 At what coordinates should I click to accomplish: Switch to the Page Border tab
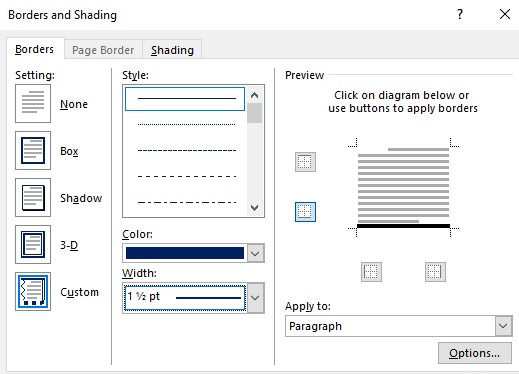pyautogui.click(x=103, y=50)
